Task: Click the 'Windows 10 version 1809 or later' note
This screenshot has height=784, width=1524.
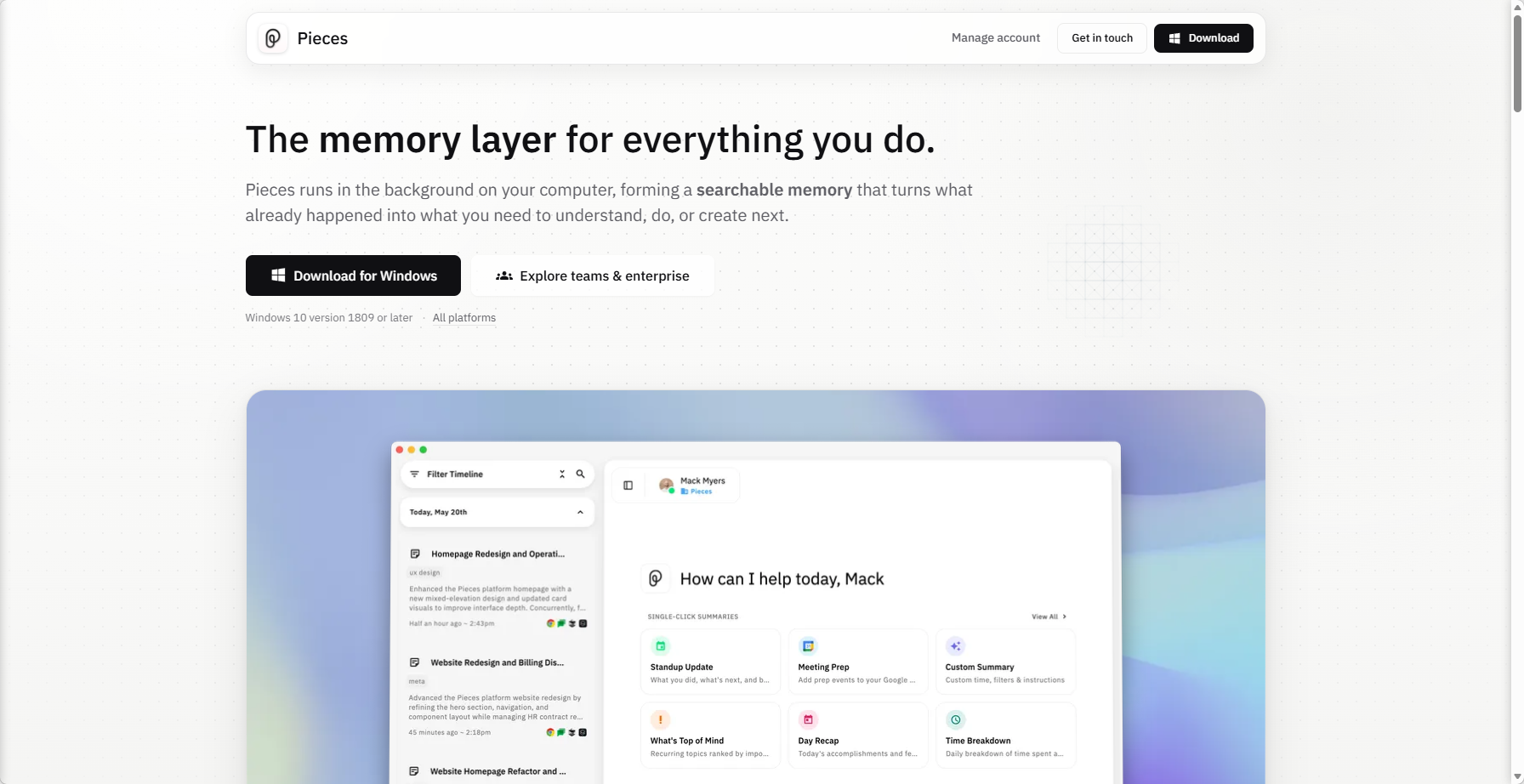Action: tap(329, 318)
